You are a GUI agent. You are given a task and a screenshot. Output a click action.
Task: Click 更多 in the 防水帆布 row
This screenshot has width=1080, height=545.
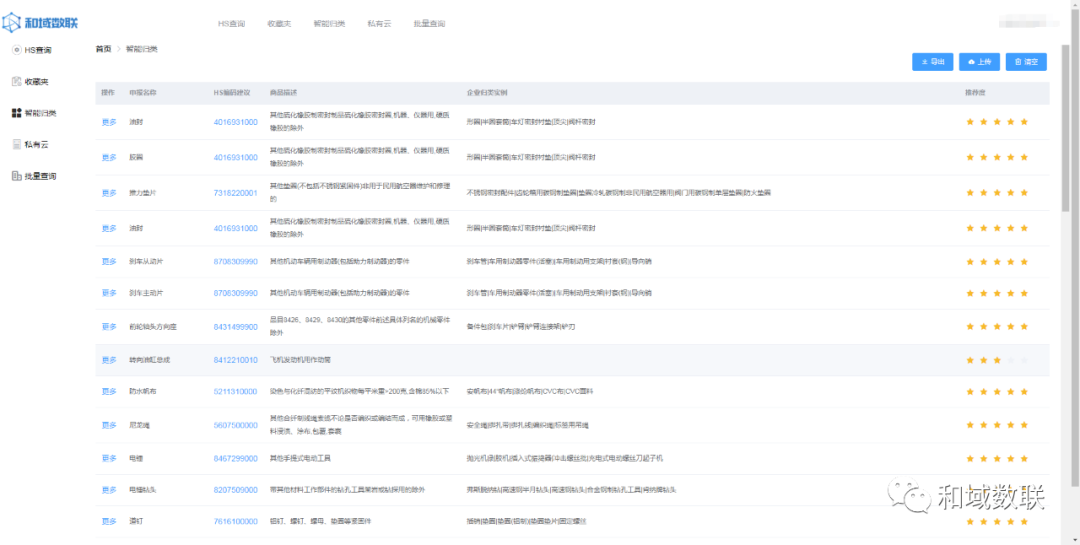click(110, 391)
